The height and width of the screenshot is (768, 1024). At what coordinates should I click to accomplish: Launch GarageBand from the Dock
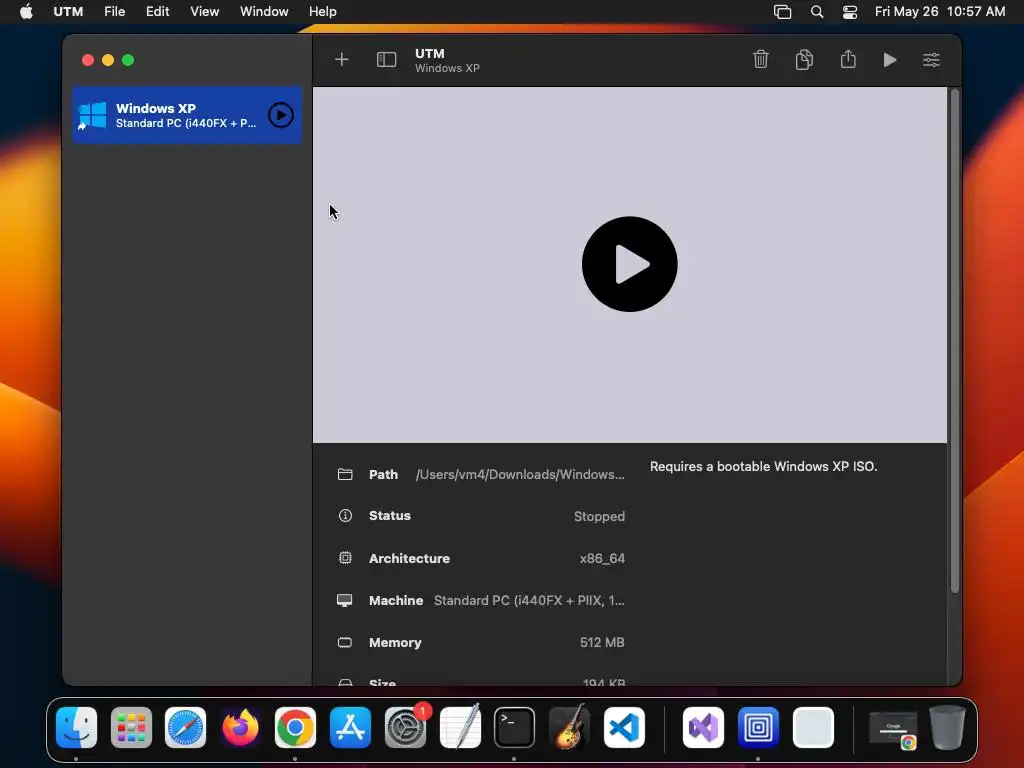[569, 727]
